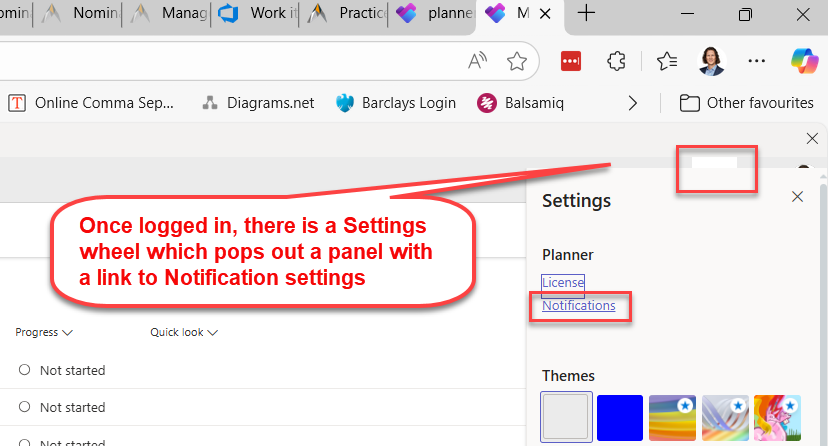This screenshot has width=828, height=446.
Task: Click the Themes heading
Action: [x=568, y=376]
